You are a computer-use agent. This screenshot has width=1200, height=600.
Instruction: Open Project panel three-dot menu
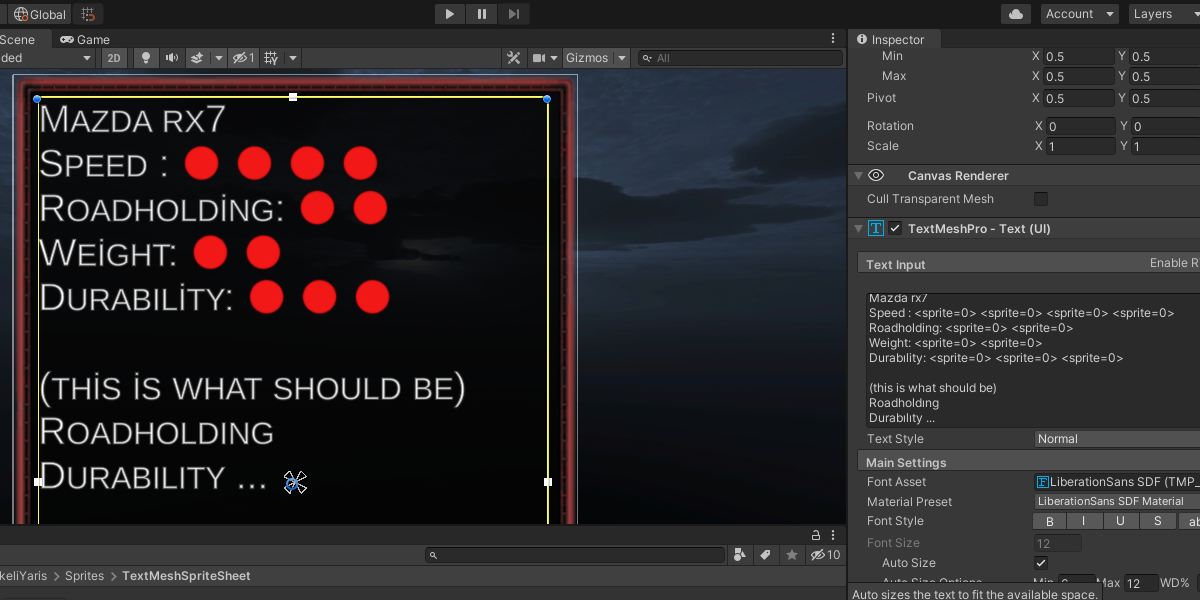pos(833,535)
